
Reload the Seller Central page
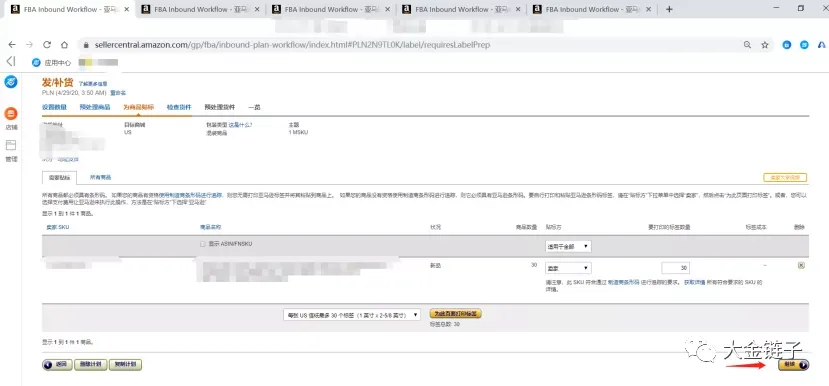coord(47,45)
